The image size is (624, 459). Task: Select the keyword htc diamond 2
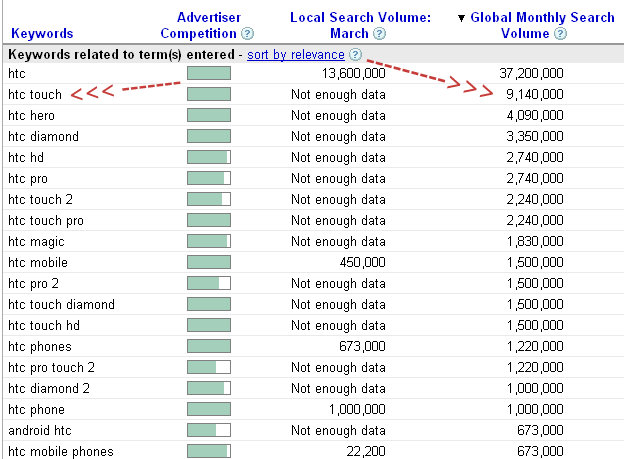click(49, 389)
